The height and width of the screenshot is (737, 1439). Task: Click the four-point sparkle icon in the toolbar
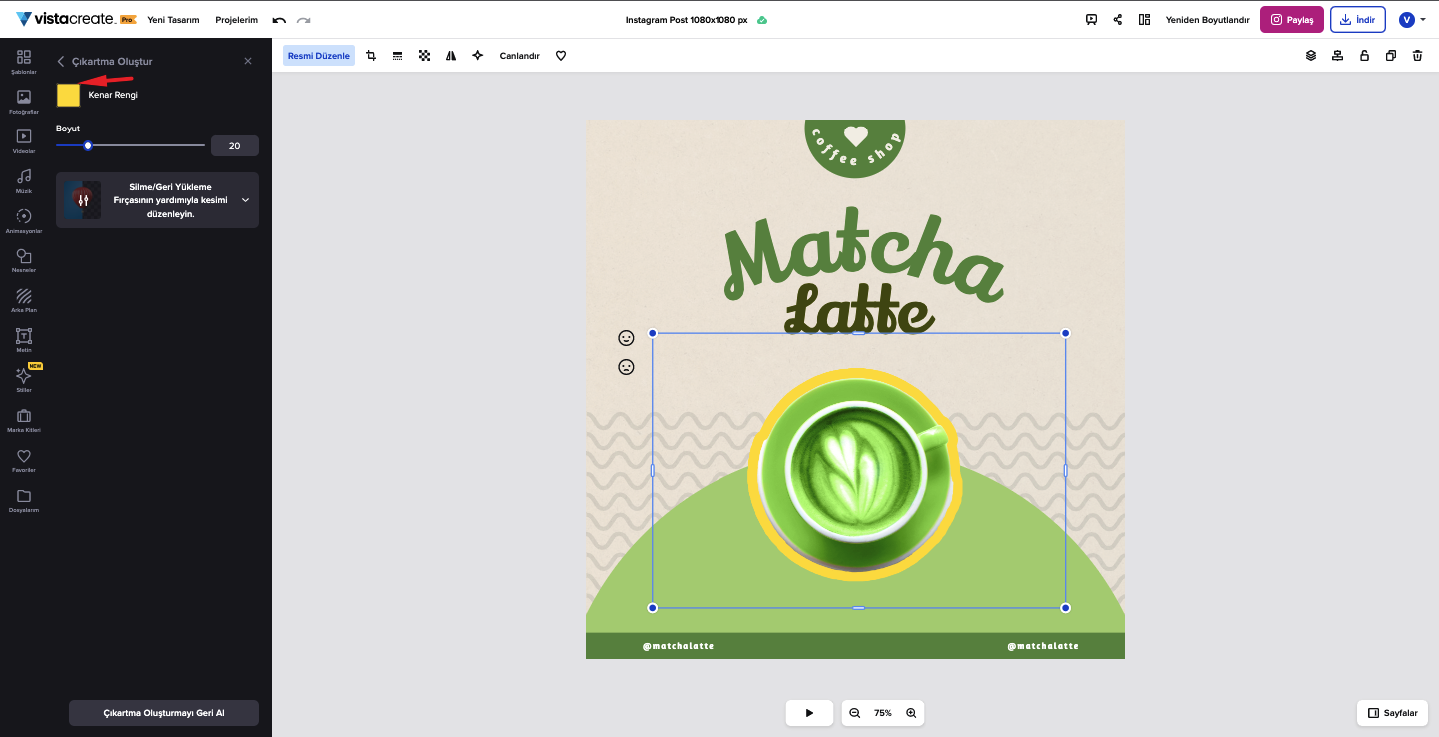coord(478,56)
